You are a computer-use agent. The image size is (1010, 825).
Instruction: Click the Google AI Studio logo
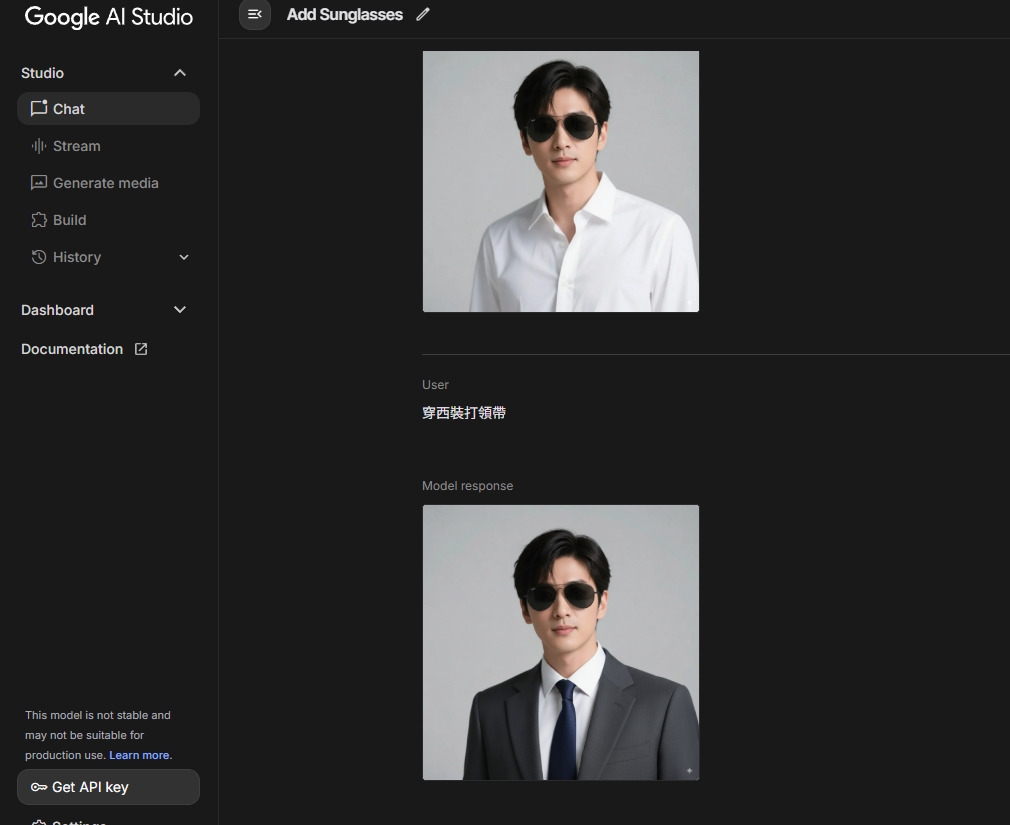[108, 17]
